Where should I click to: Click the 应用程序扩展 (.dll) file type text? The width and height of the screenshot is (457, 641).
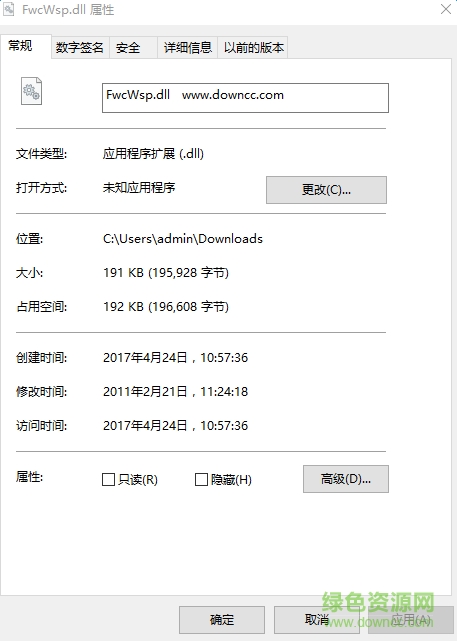[x=153, y=154]
